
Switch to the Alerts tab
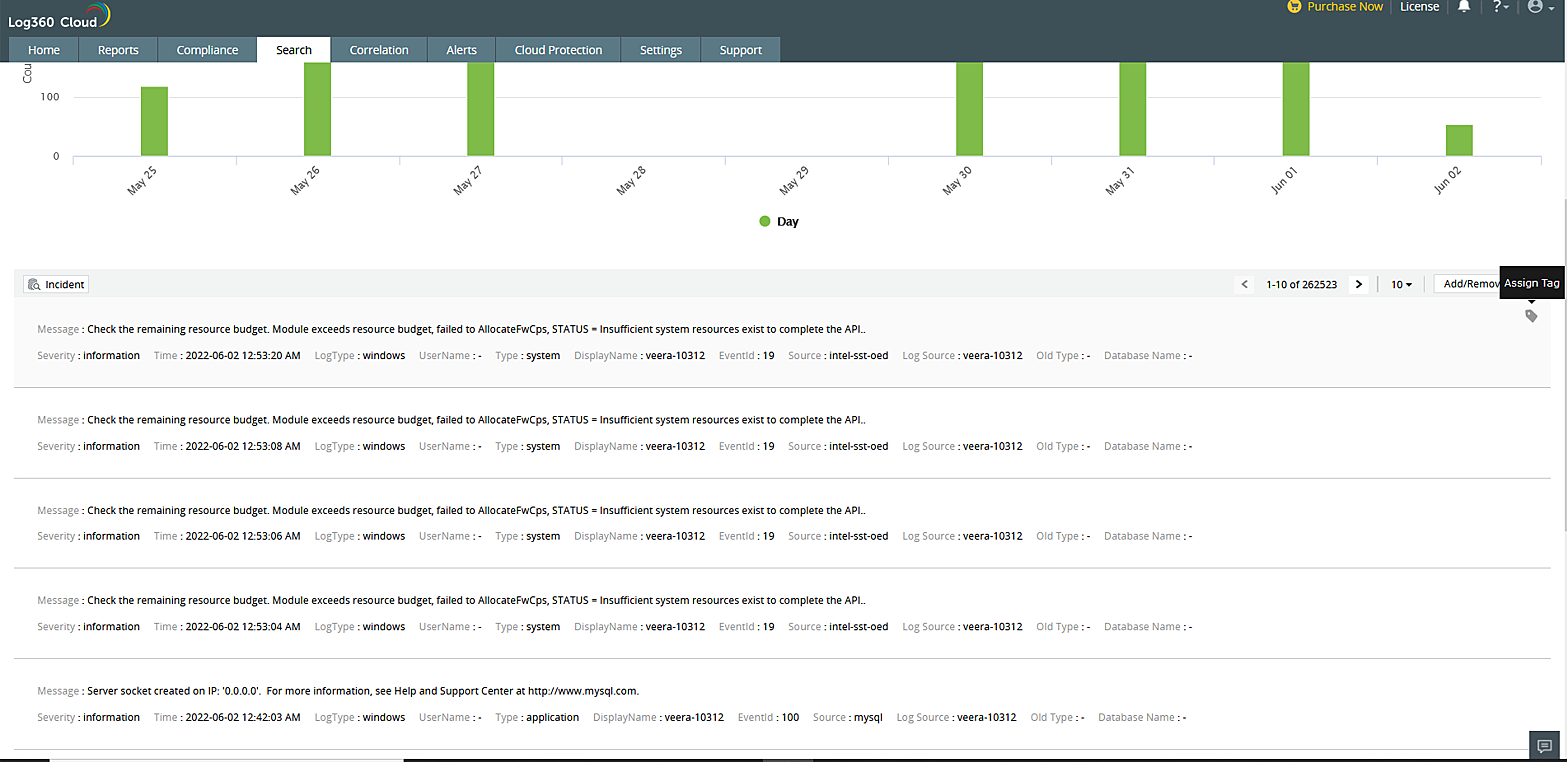[x=462, y=50]
